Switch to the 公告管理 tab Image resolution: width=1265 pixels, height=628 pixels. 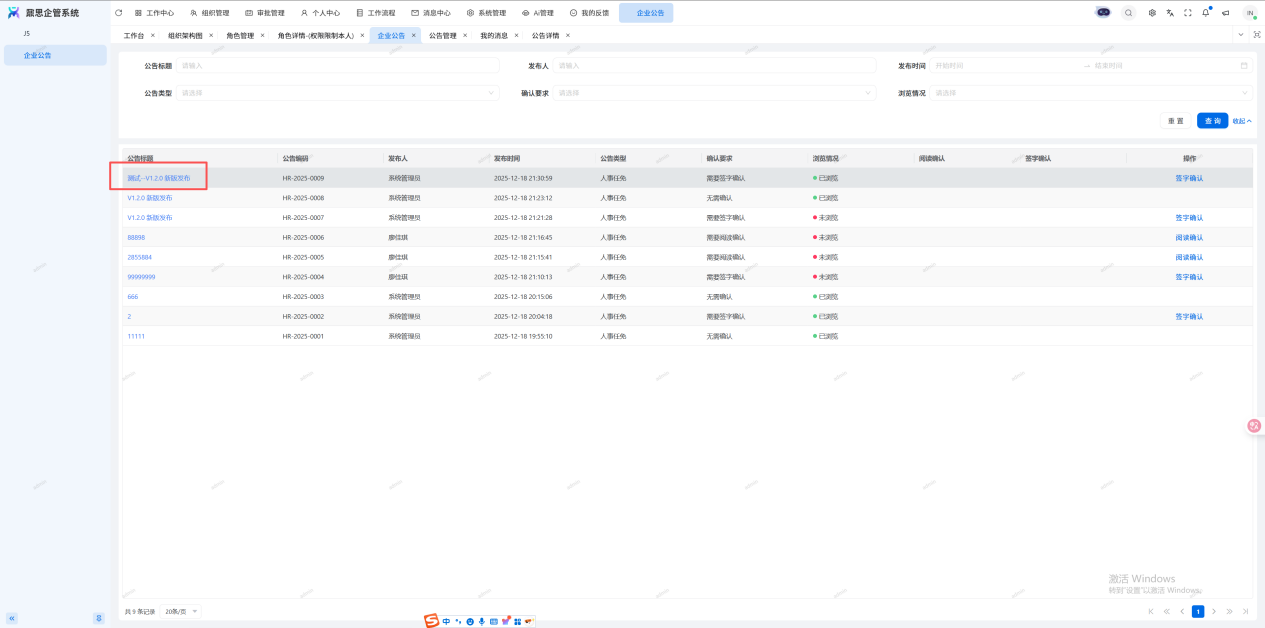coord(442,35)
